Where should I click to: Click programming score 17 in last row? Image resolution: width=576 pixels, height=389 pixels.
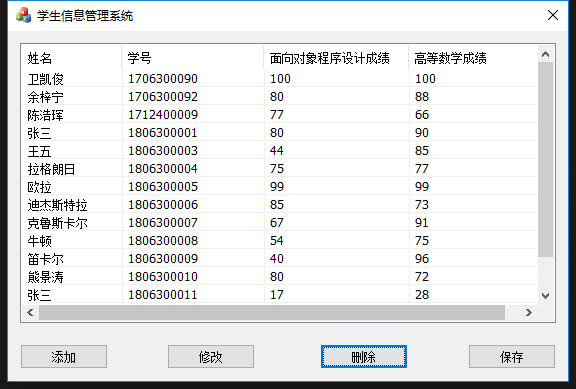point(277,295)
